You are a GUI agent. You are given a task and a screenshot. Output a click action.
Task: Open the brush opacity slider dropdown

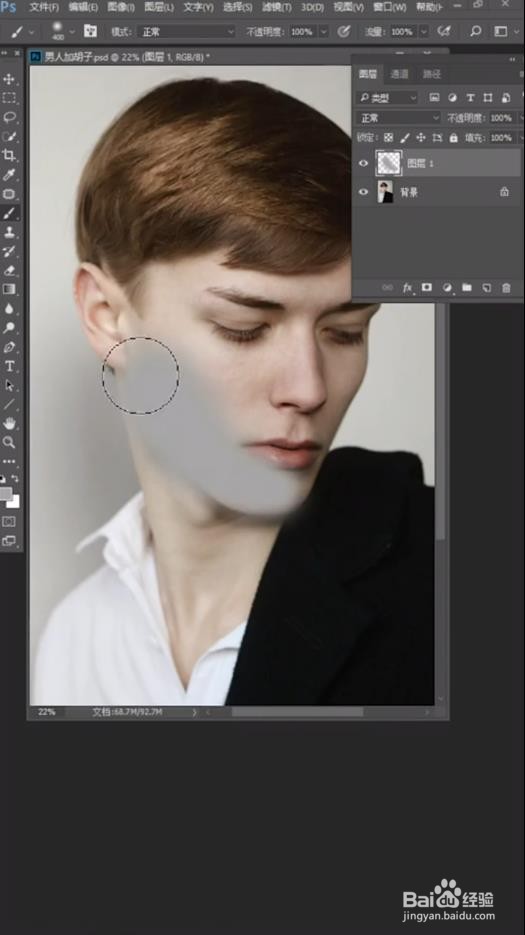pyautogui.click(x=323, y=32)
